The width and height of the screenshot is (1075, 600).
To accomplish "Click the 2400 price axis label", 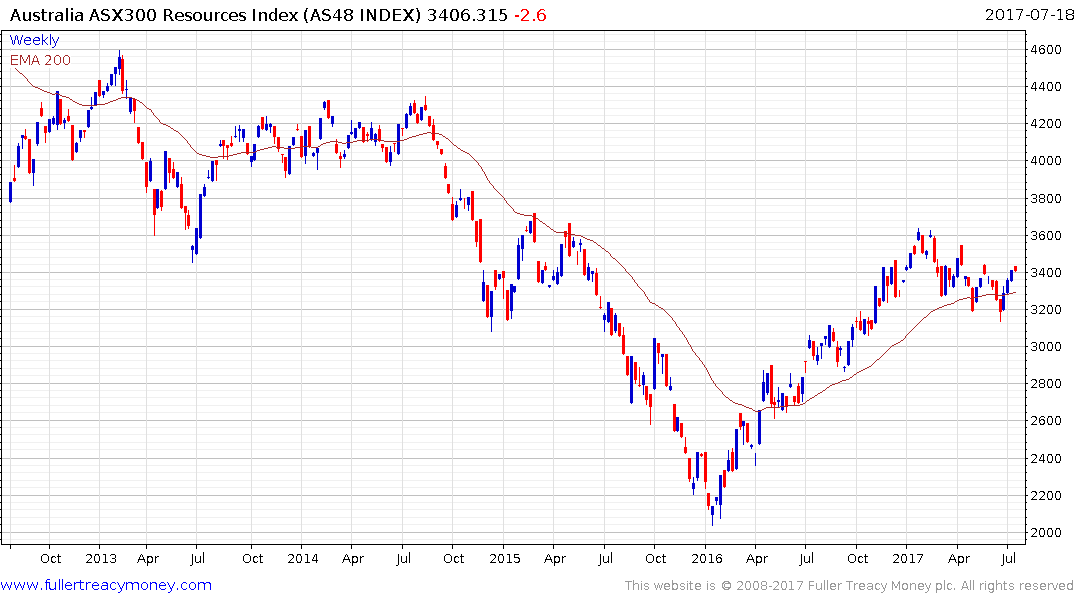I will coord(1046,458).
